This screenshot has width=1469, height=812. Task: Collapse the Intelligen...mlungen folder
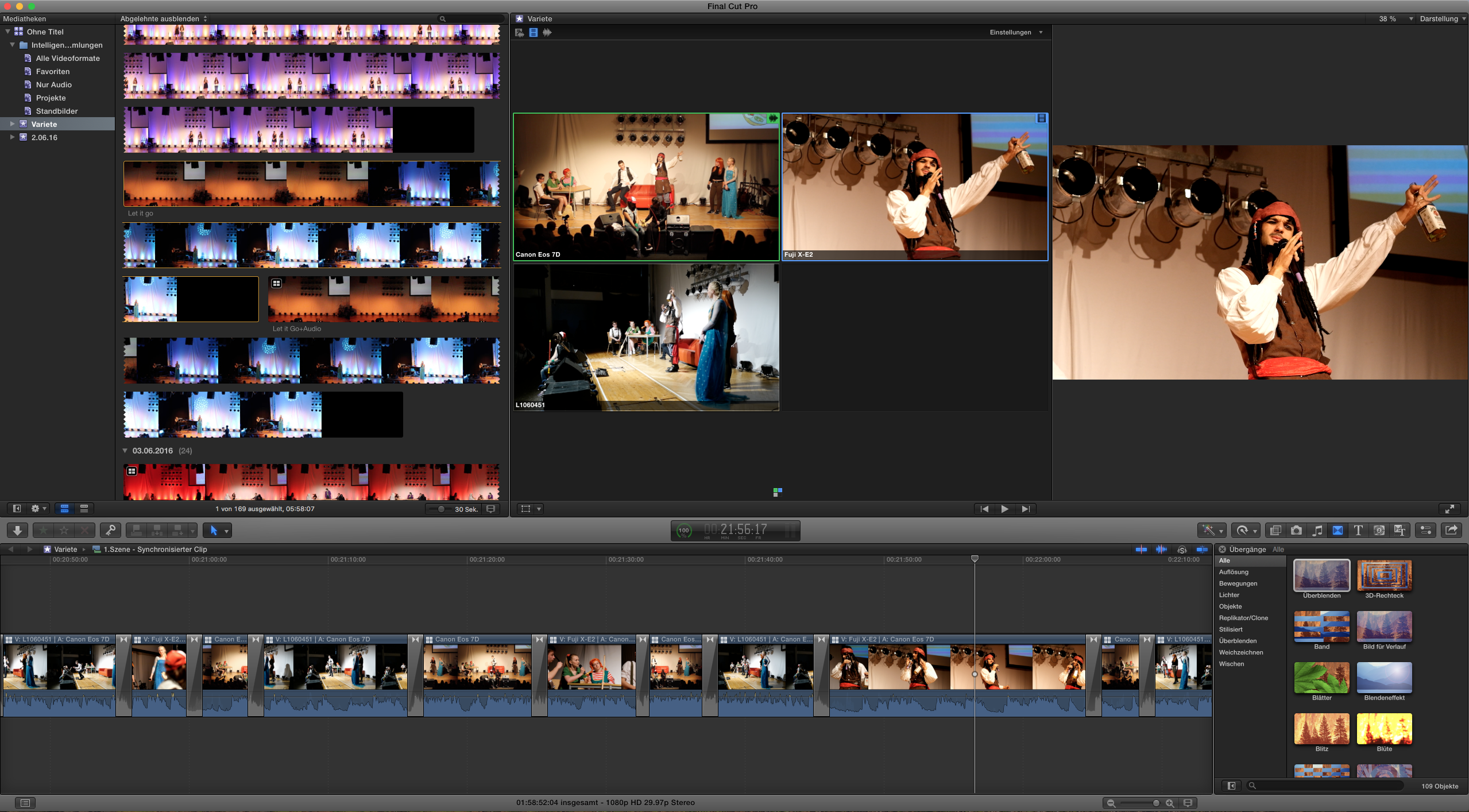click(x=12, y=45)
